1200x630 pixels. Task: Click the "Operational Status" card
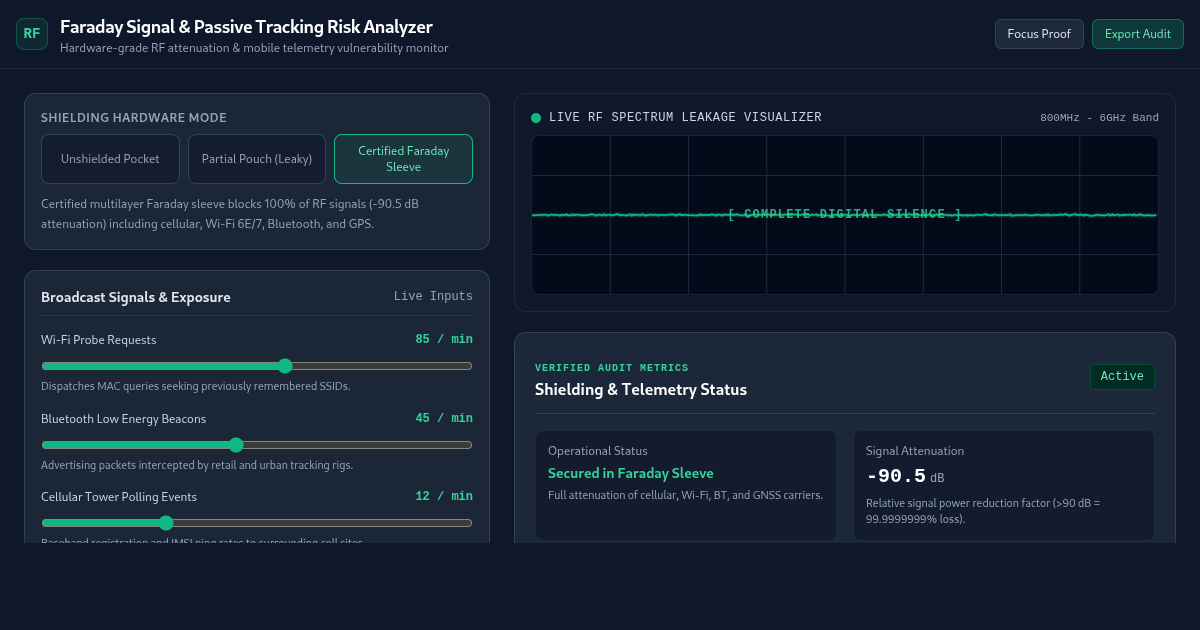coord(686,486)
